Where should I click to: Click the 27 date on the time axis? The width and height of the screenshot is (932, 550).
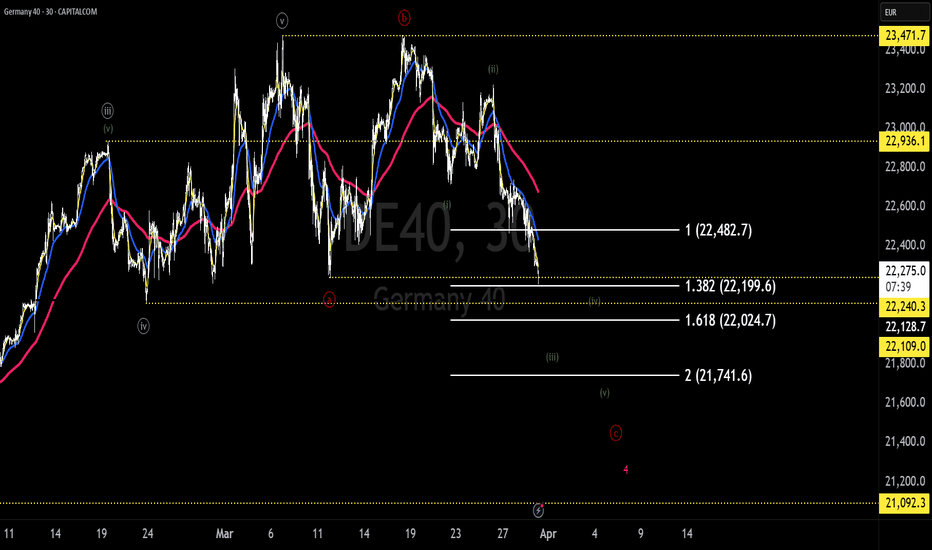[x=502, y=534]
